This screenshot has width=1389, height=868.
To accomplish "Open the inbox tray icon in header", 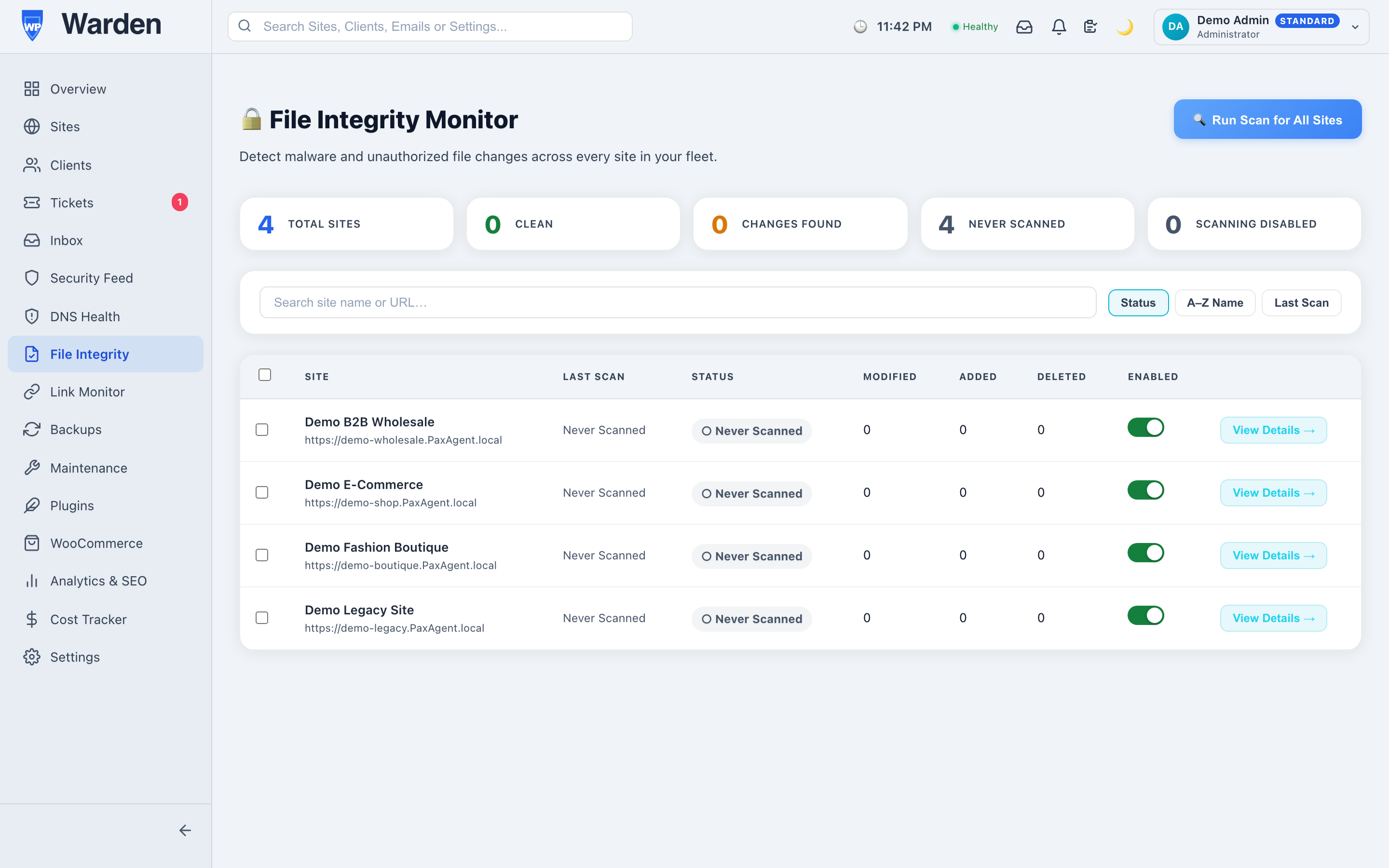I will point(1024,27).
